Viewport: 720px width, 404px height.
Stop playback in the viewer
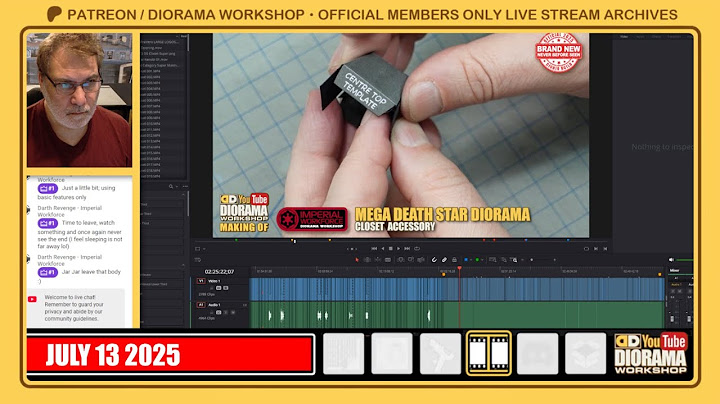391,248
